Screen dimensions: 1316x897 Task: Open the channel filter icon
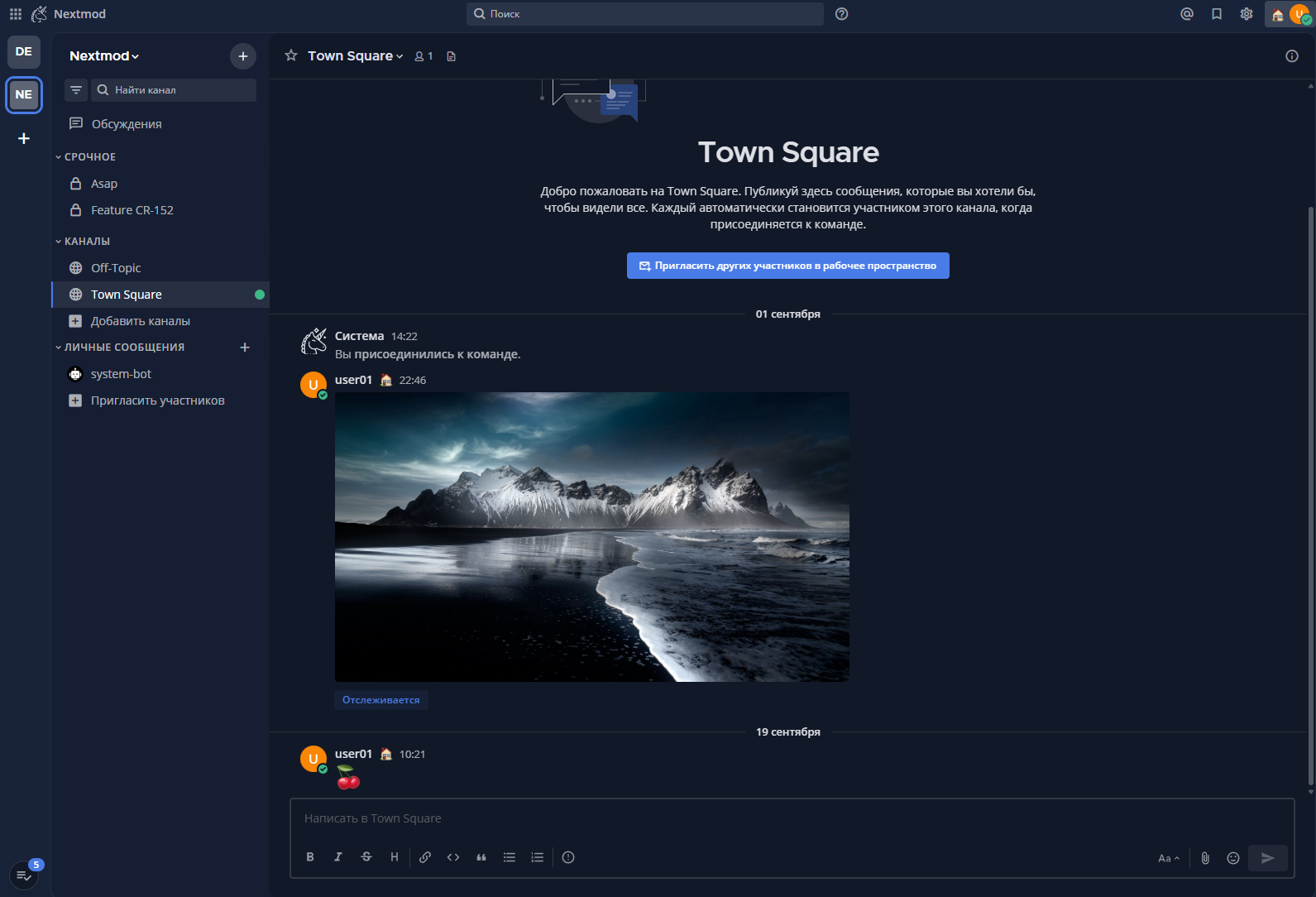pyautogui.click(x=76, y=90)
